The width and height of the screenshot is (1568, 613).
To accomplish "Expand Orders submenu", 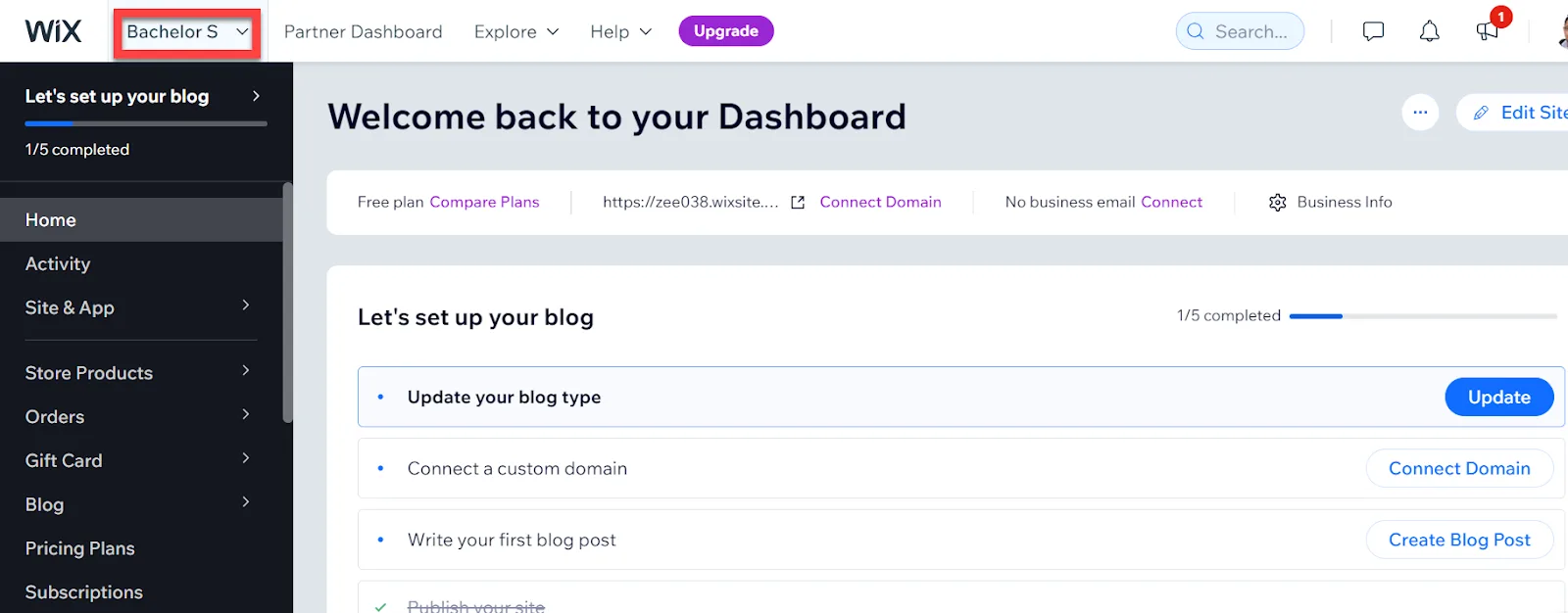I will 142,416.
